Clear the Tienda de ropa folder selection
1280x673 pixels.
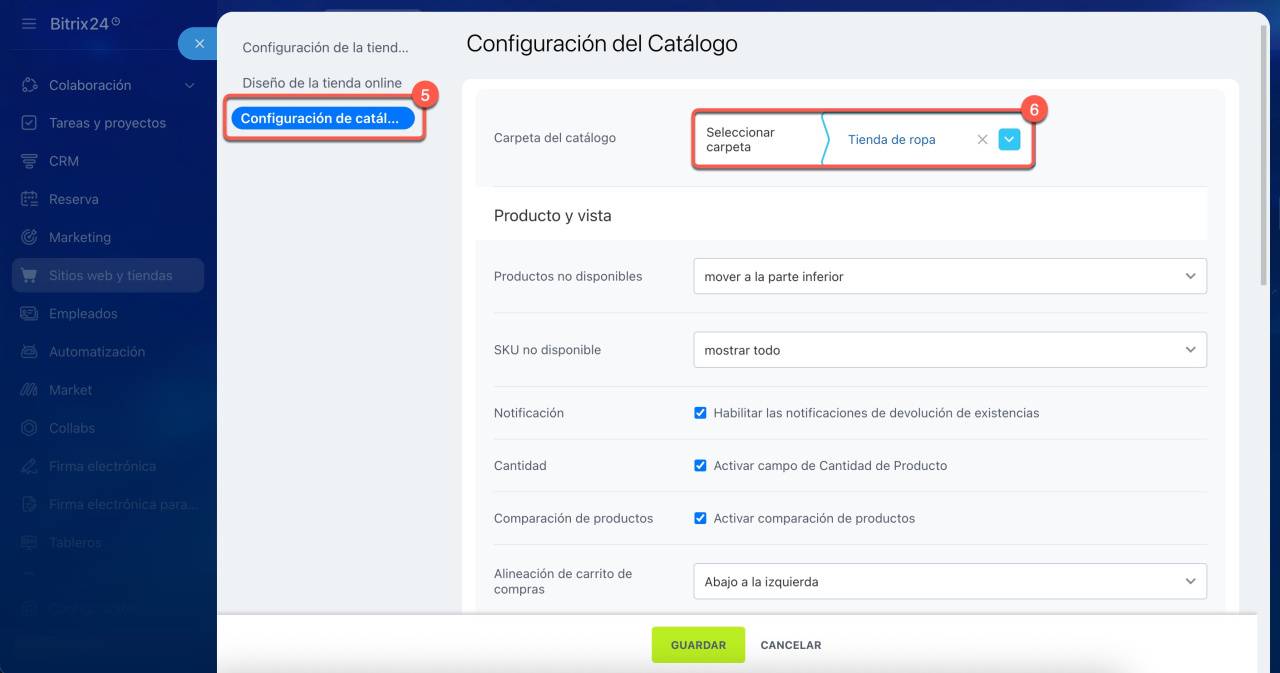click(982, 140)
